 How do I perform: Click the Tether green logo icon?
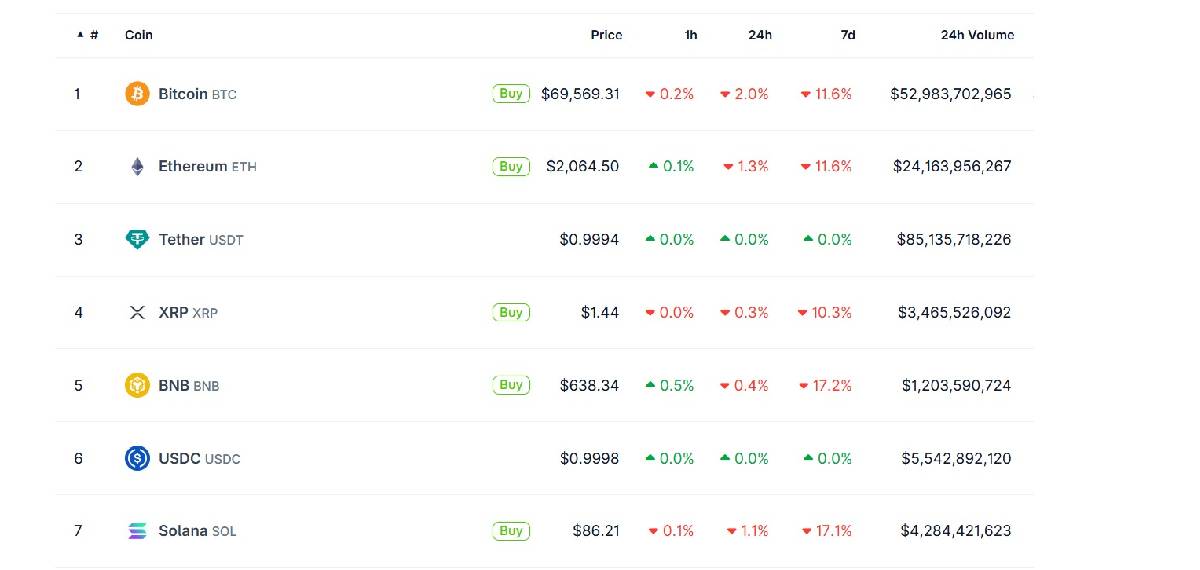coord(137,240)
